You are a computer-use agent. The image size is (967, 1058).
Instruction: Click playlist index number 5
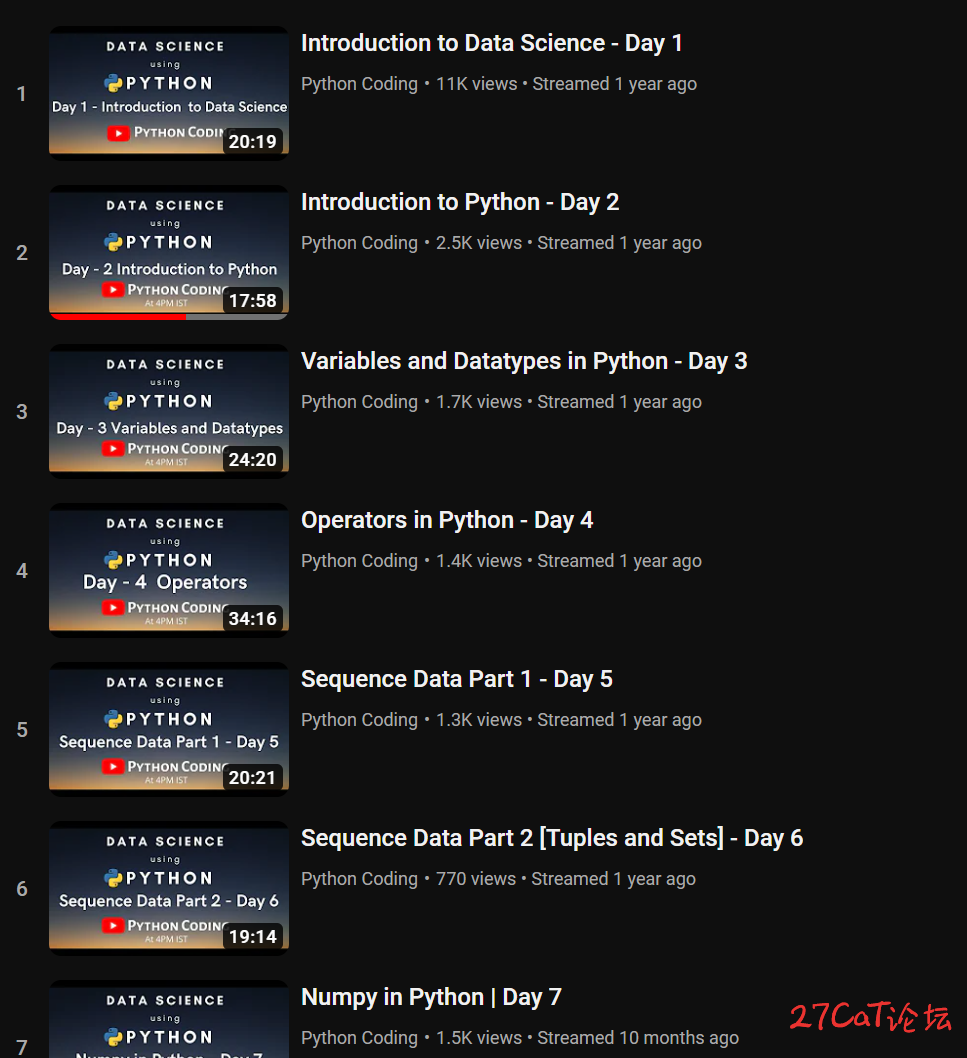tap(22, 729)
